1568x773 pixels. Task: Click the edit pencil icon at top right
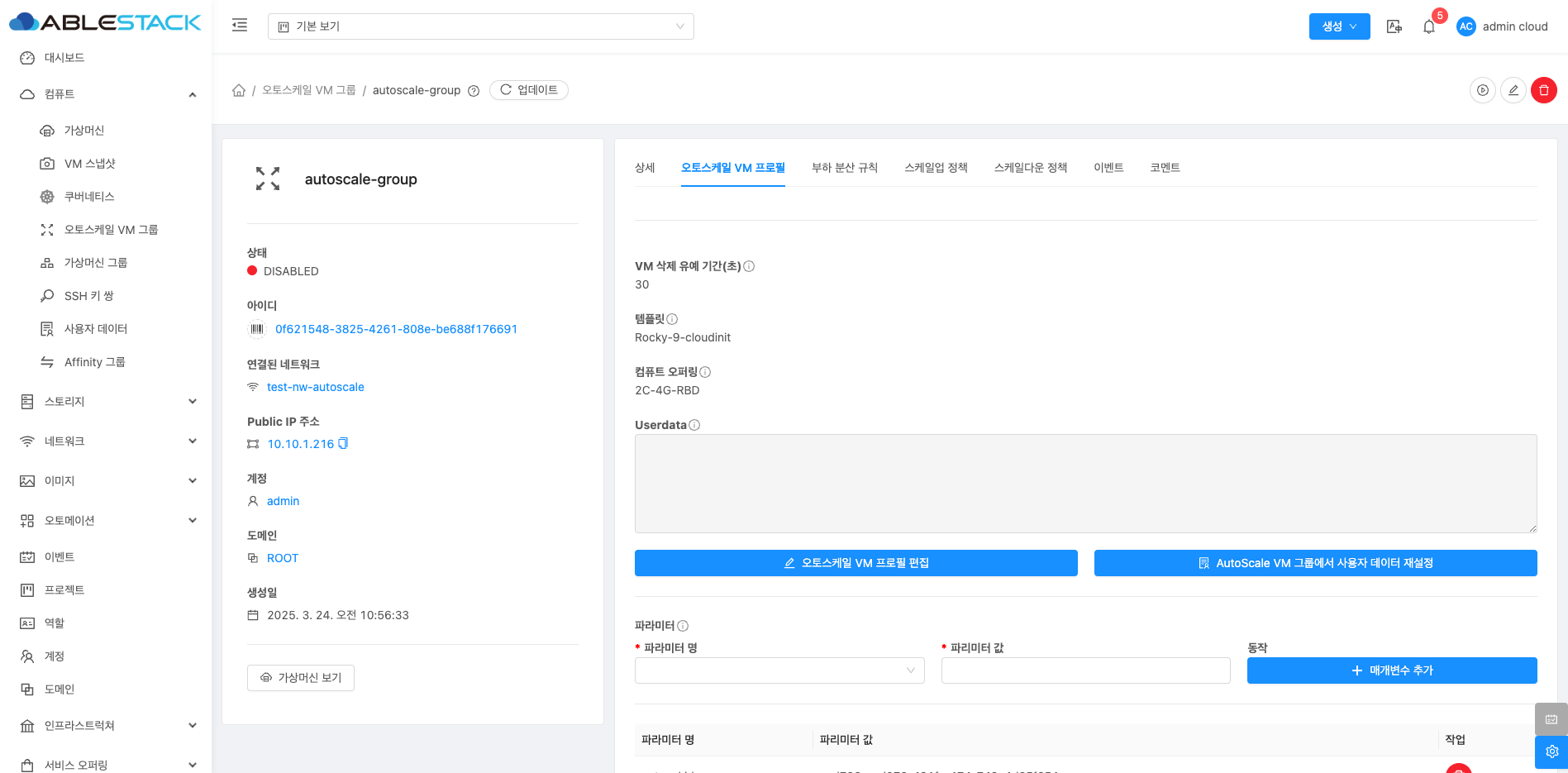pyautogui.click(x=1513, y=90)
